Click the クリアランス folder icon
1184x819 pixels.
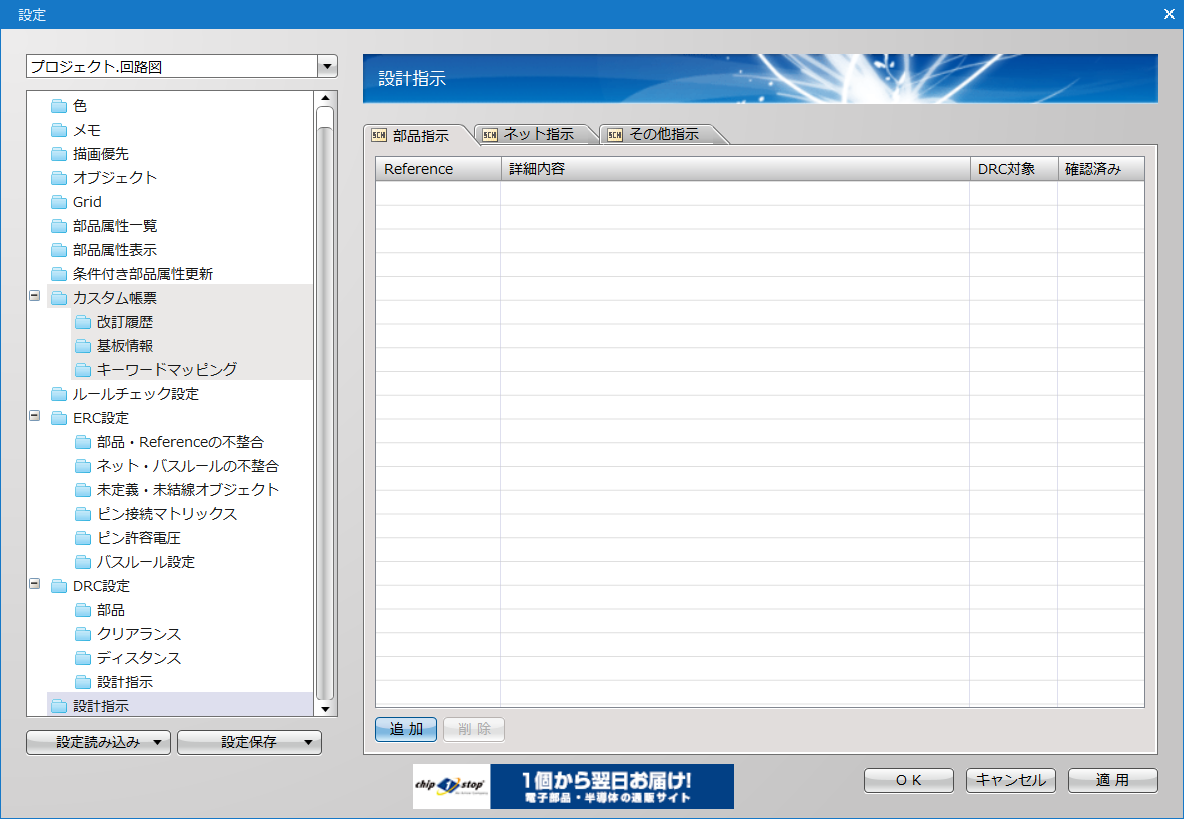(83, 634)
